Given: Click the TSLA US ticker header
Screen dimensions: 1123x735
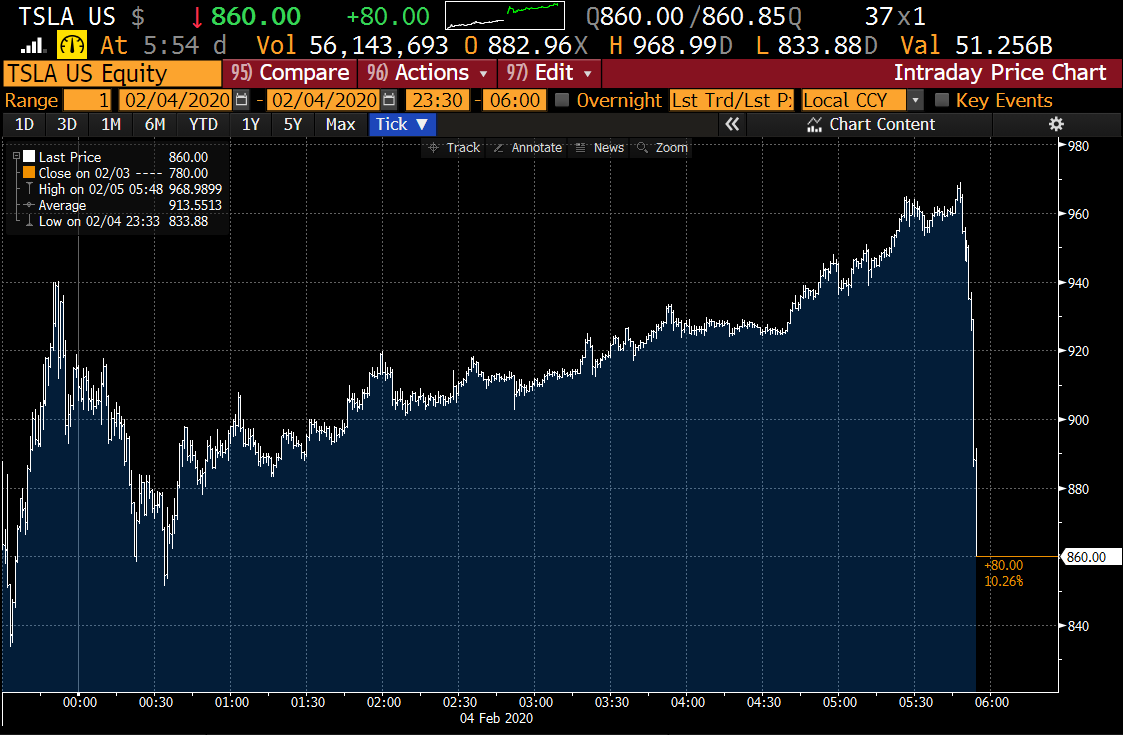Looking at the screenshot, I should pos(67,16).
